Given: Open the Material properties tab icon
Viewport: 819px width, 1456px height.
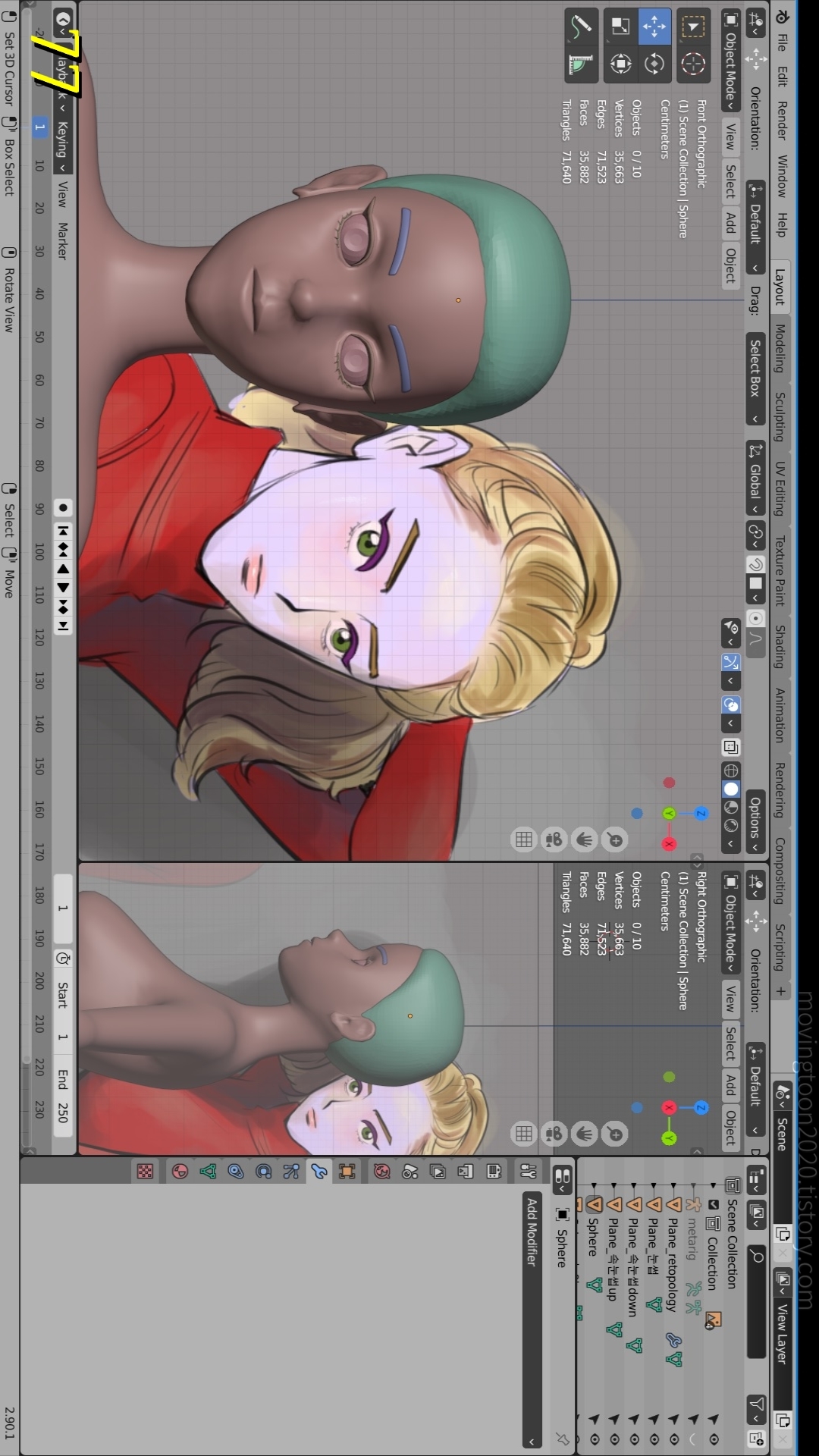Looking at the screenshot, I should point(180,1172).
